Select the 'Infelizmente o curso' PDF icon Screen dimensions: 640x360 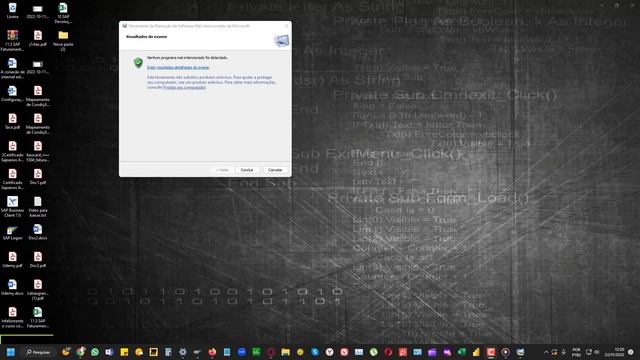point(12,318)
